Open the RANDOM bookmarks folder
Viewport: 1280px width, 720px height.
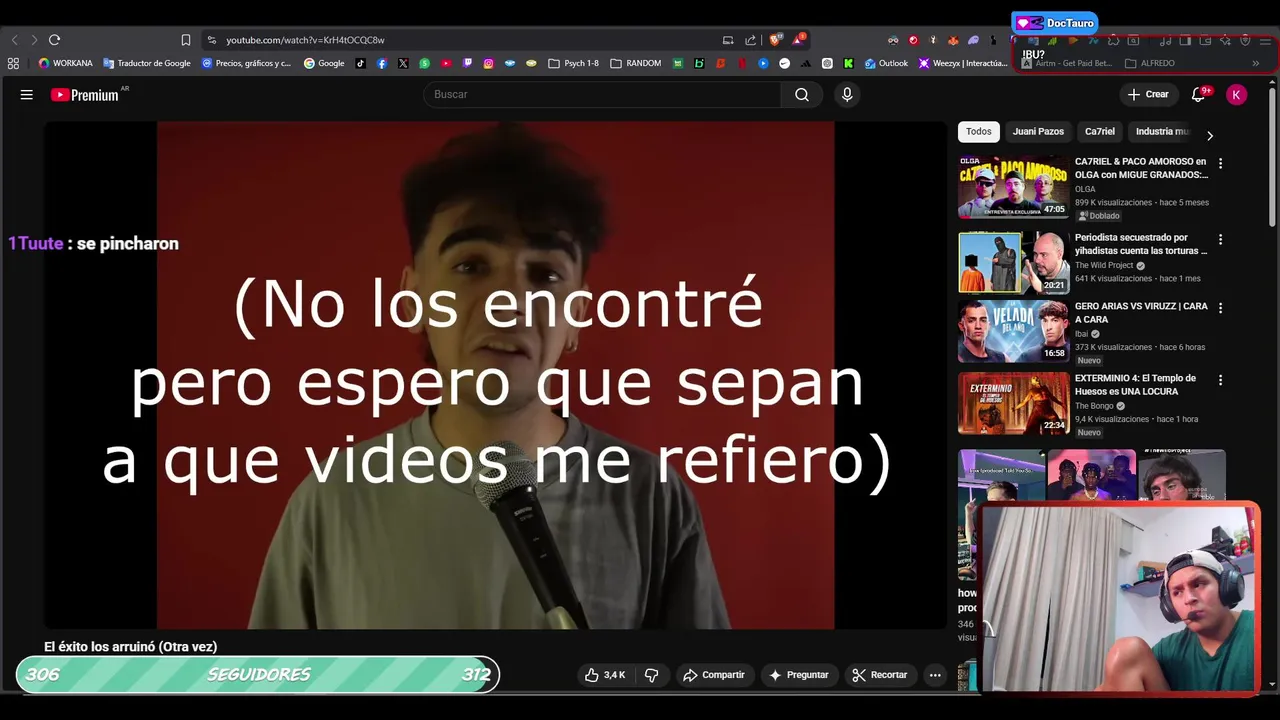635,63
